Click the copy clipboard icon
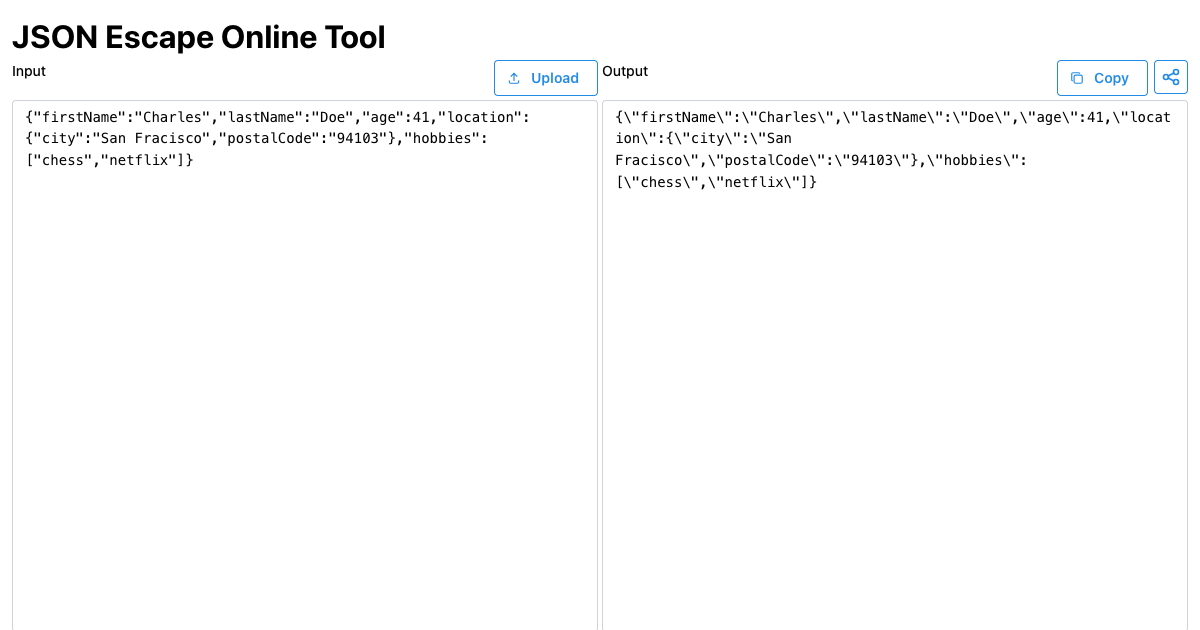The width and height of the screenshot is (1200, 630). coord(1077,78)
